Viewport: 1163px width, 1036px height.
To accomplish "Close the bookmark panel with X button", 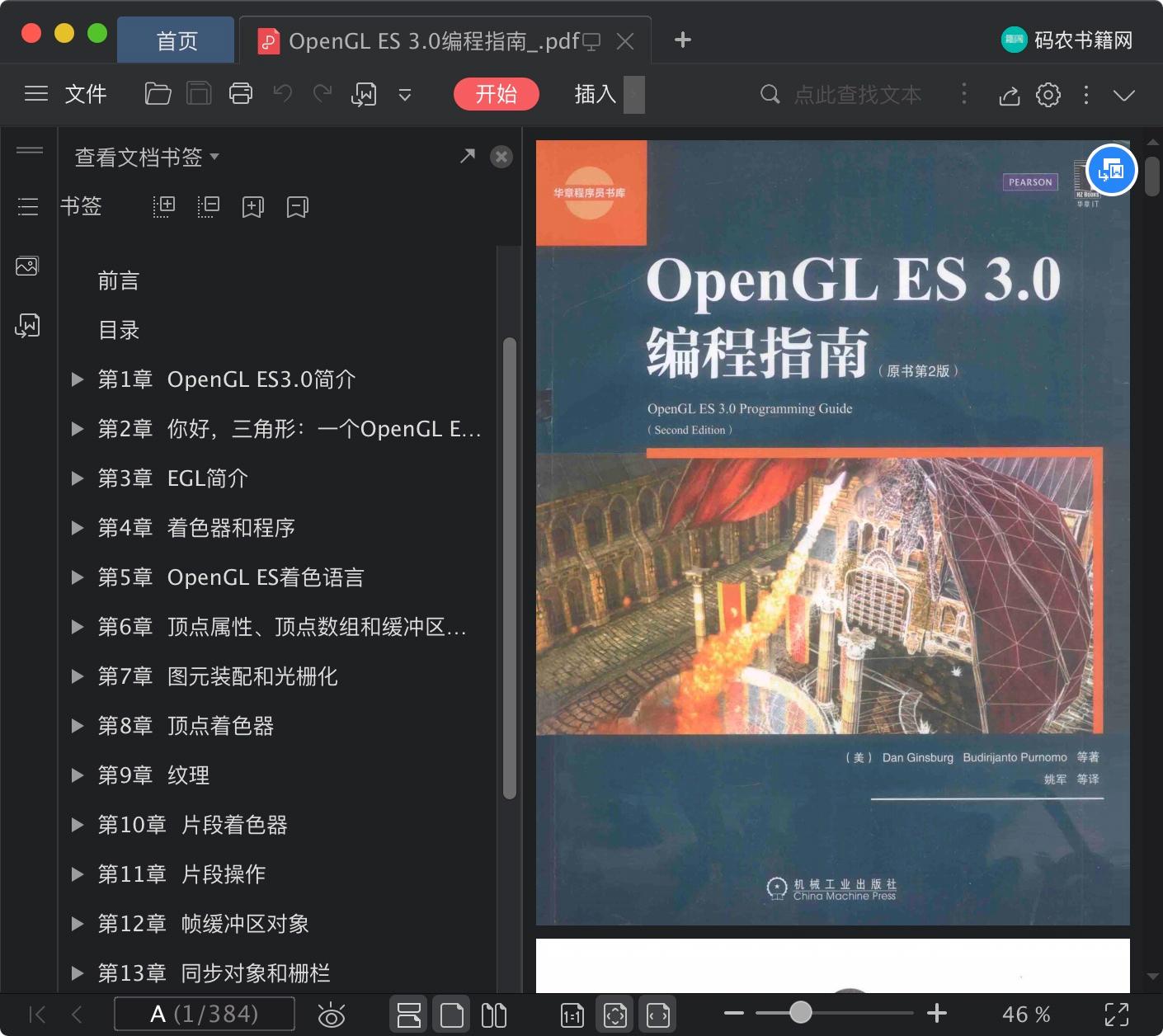I will coord(501,157).
